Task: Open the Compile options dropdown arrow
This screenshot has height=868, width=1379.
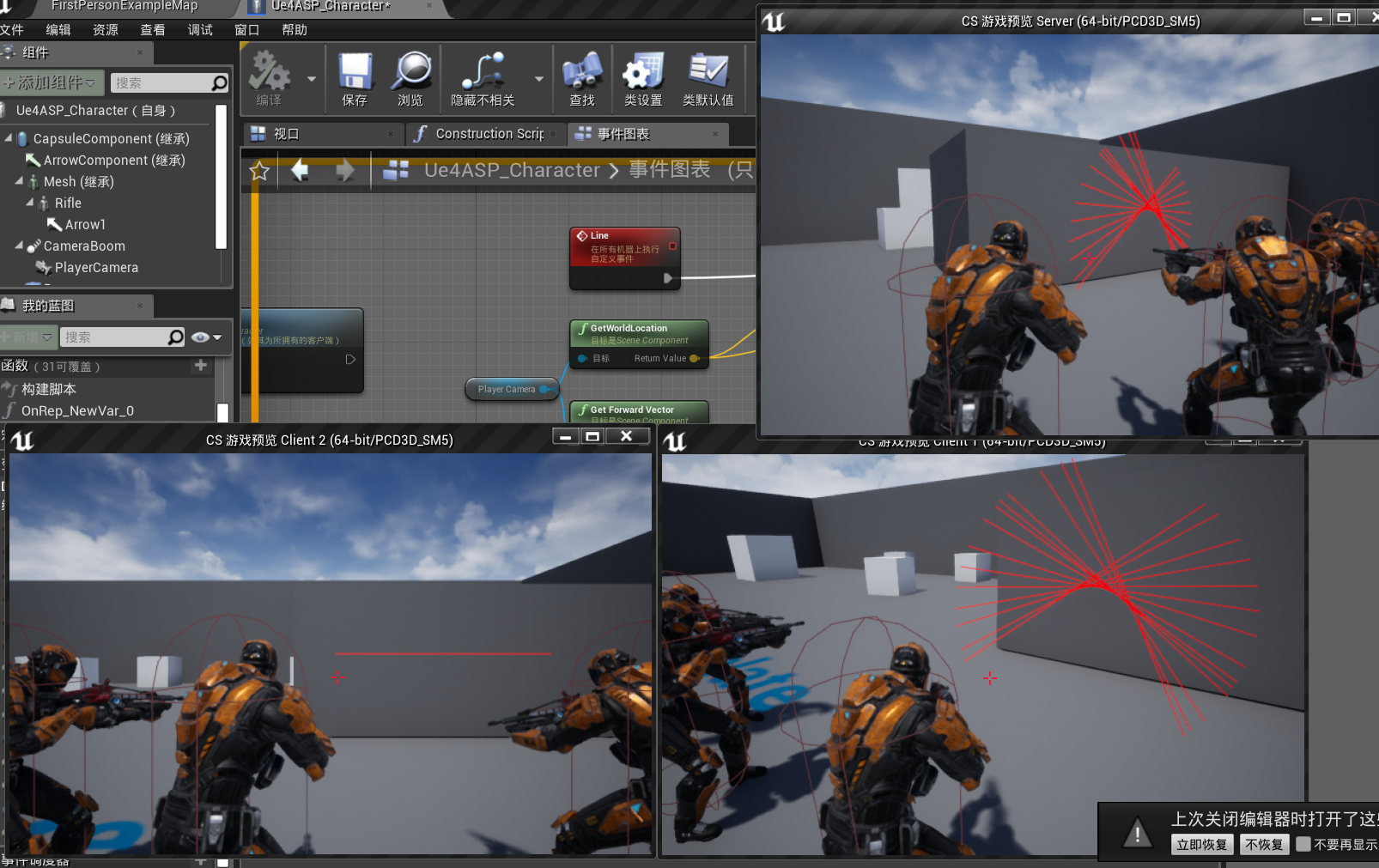Action: [312, 79]
